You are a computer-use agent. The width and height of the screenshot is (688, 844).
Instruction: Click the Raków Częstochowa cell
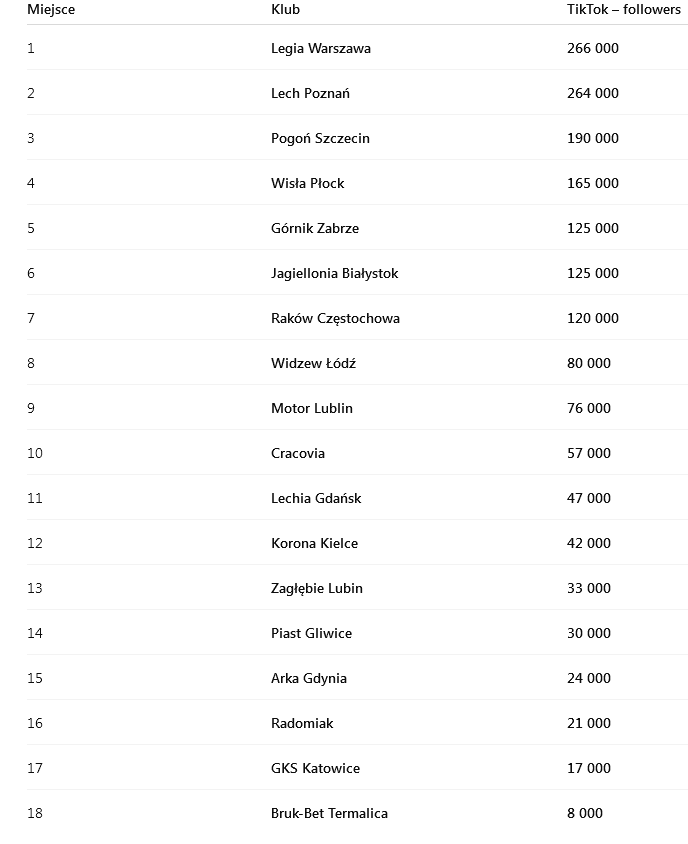click(335, 318)
